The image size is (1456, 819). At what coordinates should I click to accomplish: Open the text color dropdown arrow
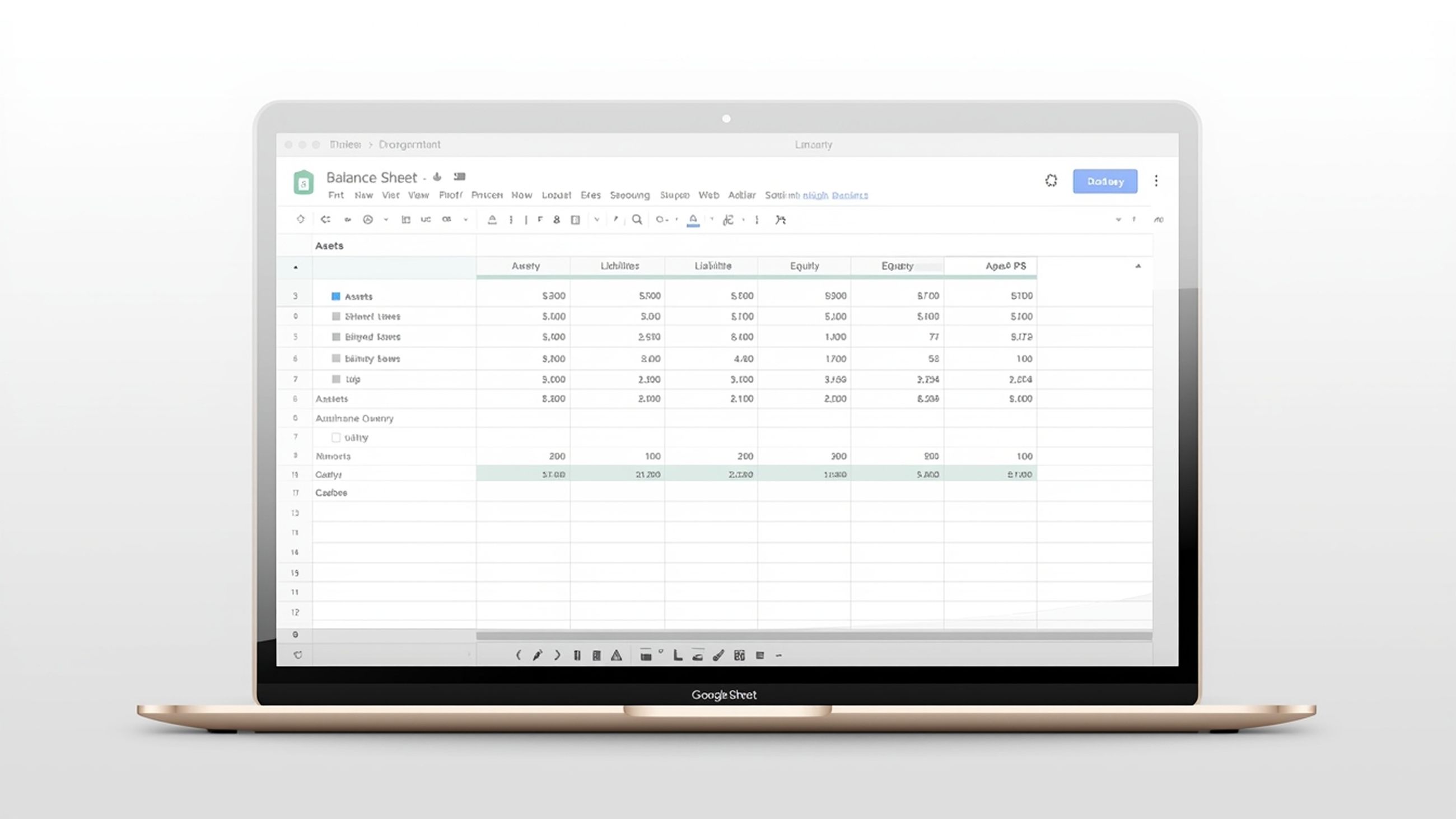point(712,219)
